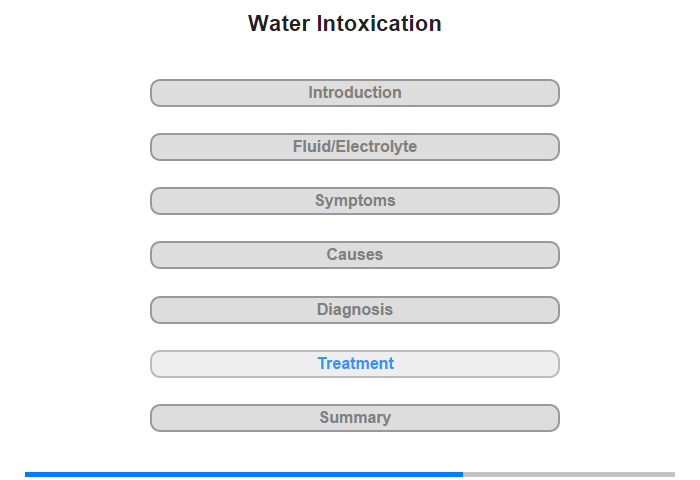Viewport: 700px width, 480px height.
Task: Click the far right end of progress bar
Action: coord(673,474)
